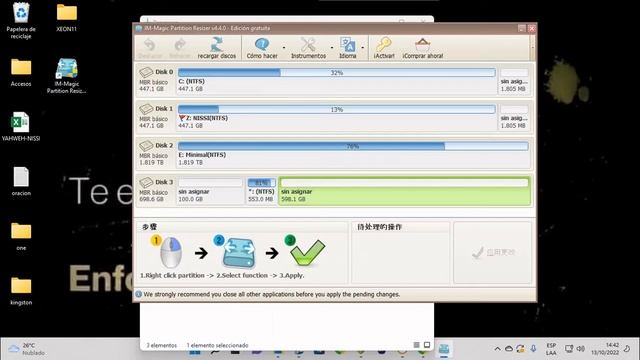Screen dimensions: 640x360
Task: Open the one desktop folder
Action: coord(21,236)
